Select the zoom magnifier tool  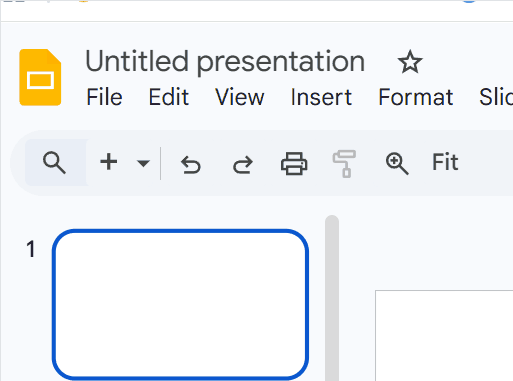point(397,163)
